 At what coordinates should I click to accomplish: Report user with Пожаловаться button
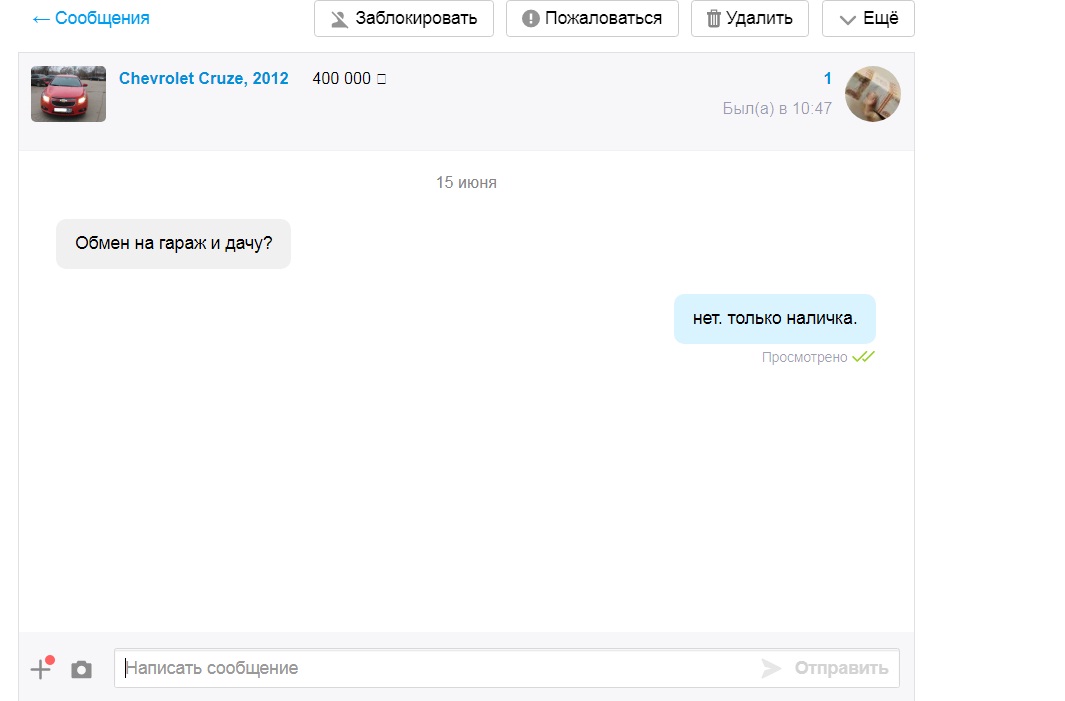592,18
